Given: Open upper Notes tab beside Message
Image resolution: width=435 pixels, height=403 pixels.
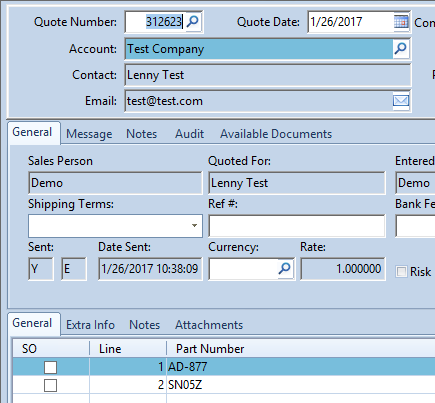Looking at the screenshot, I should coord(141,134).
